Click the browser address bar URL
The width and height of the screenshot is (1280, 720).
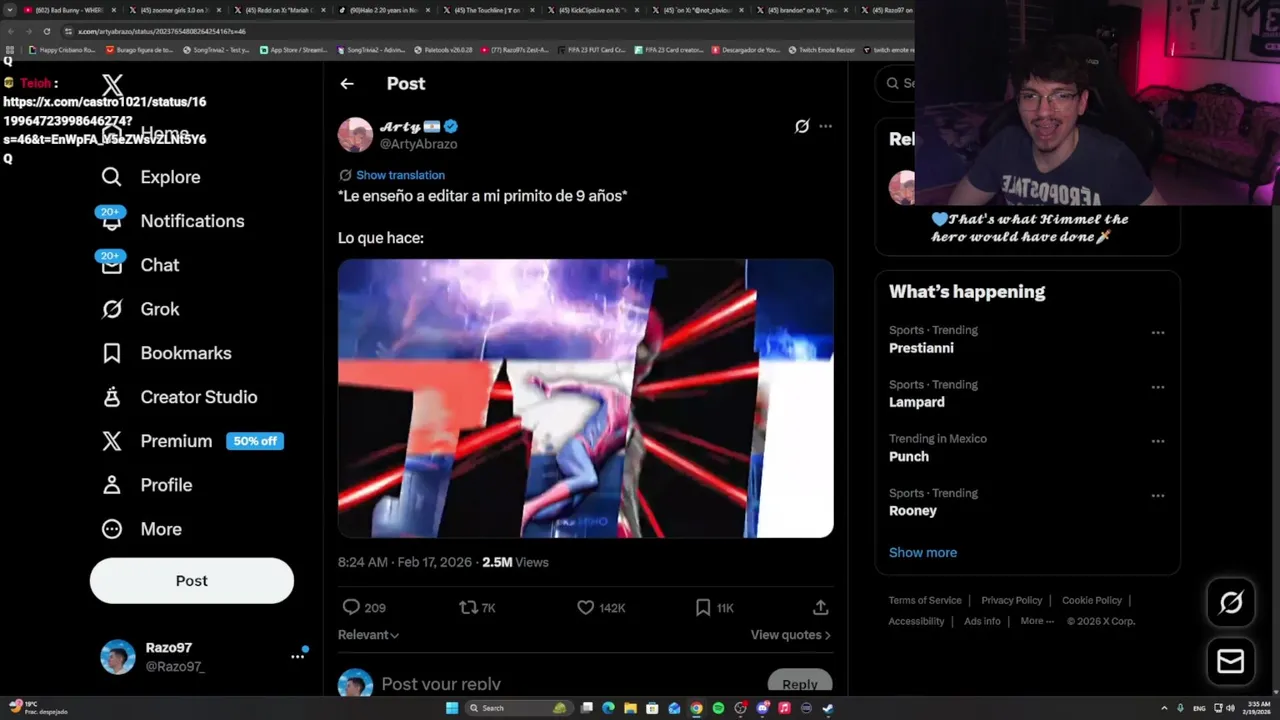tap(162, 31)
